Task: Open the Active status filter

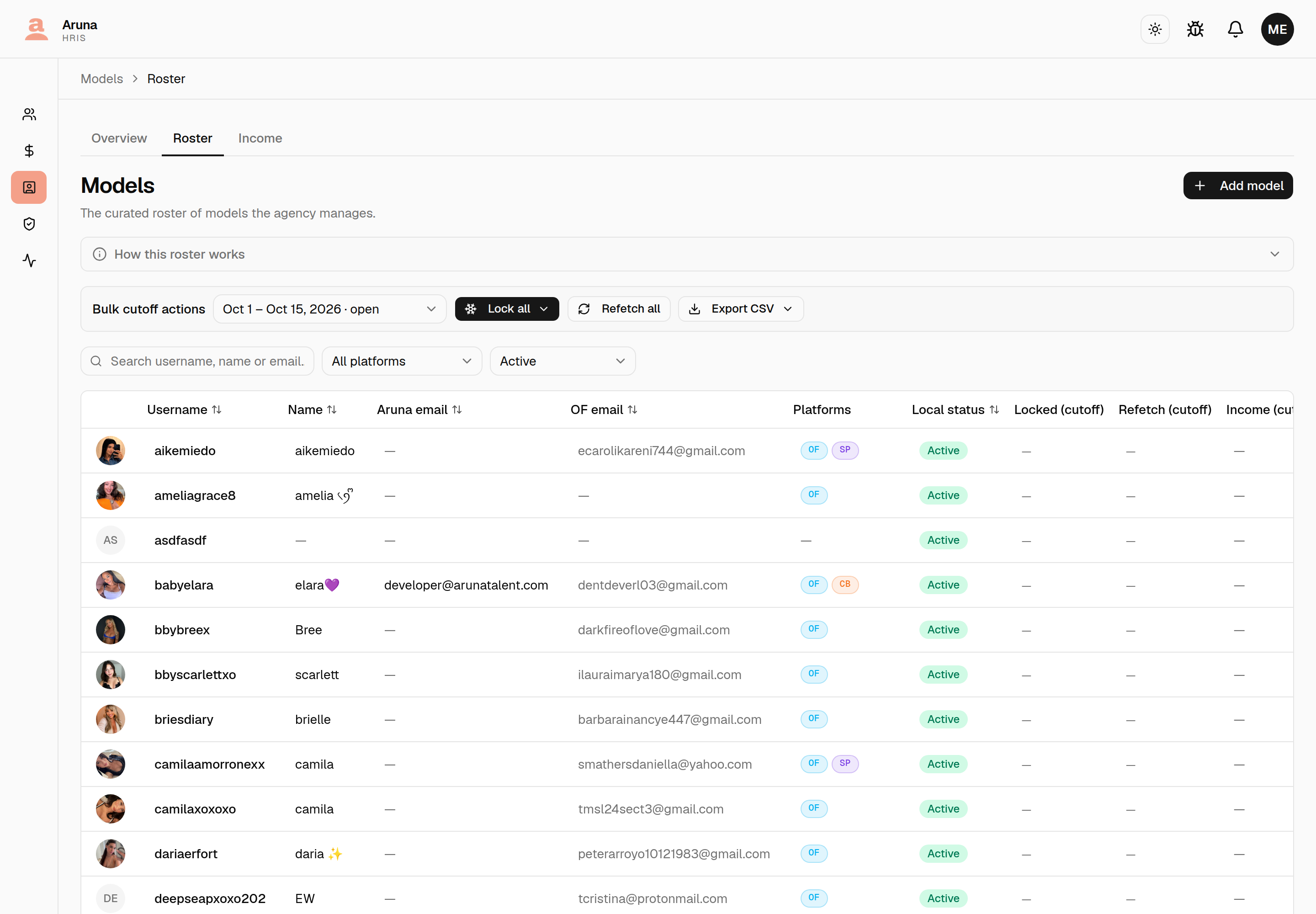Action: 562,361
